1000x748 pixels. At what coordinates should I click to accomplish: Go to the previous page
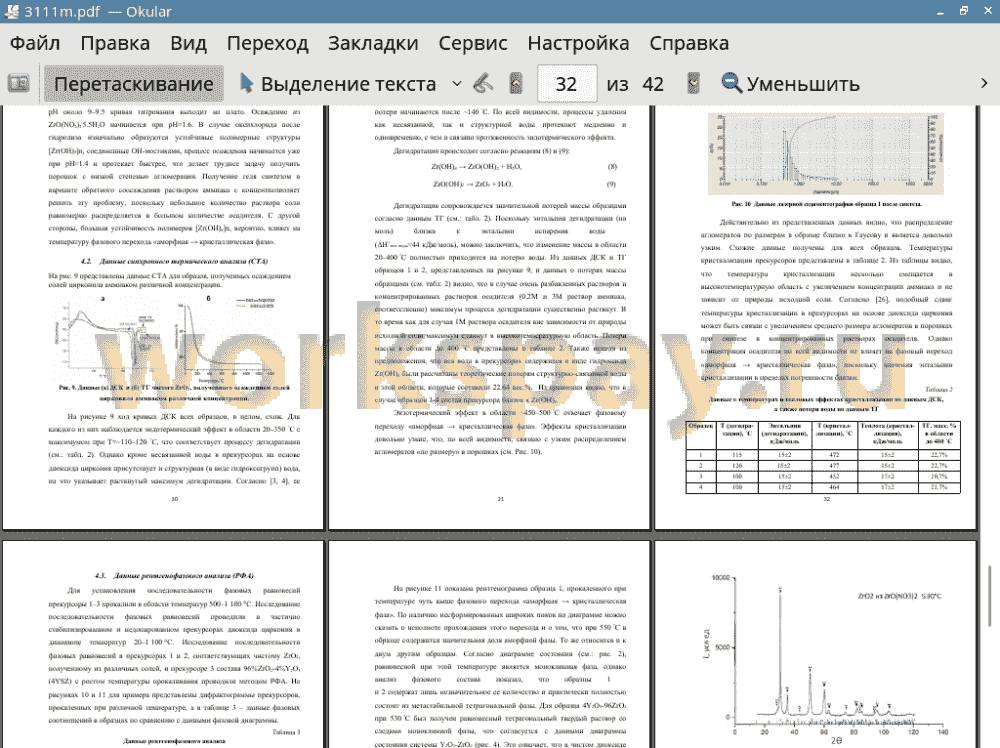pyautogui.click(x=516, y=84)
